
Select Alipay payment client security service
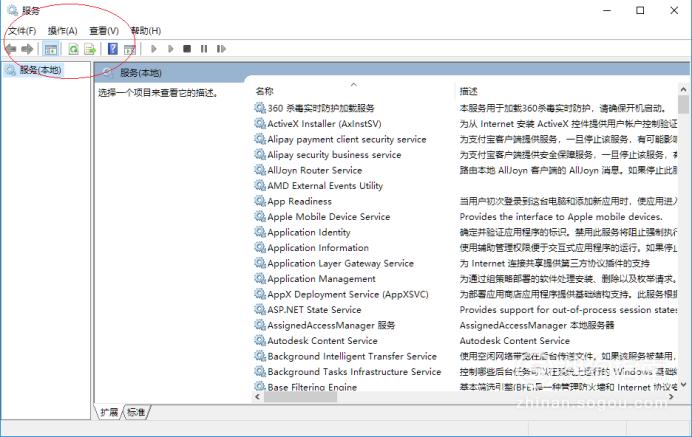347,139
